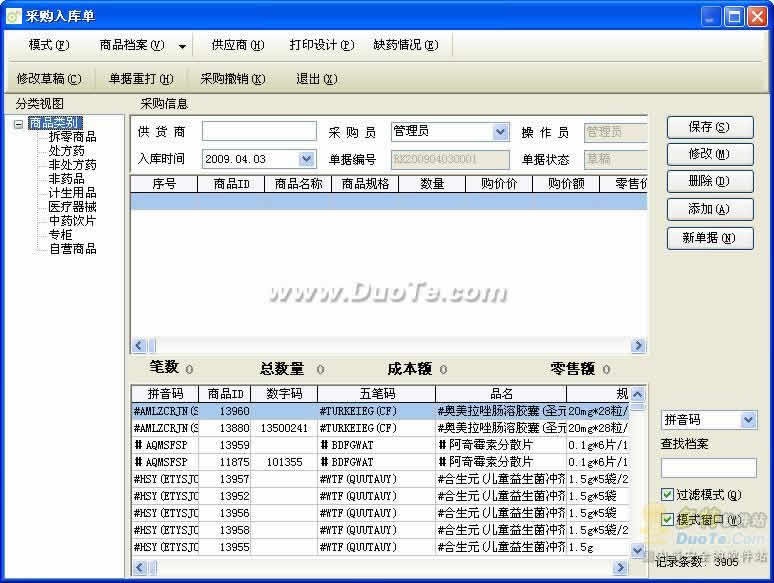The width and height of the screenshot is (774, 583).
Task: Click 修改草稿 in the second toolbar
Action: (x=48, y=79)
